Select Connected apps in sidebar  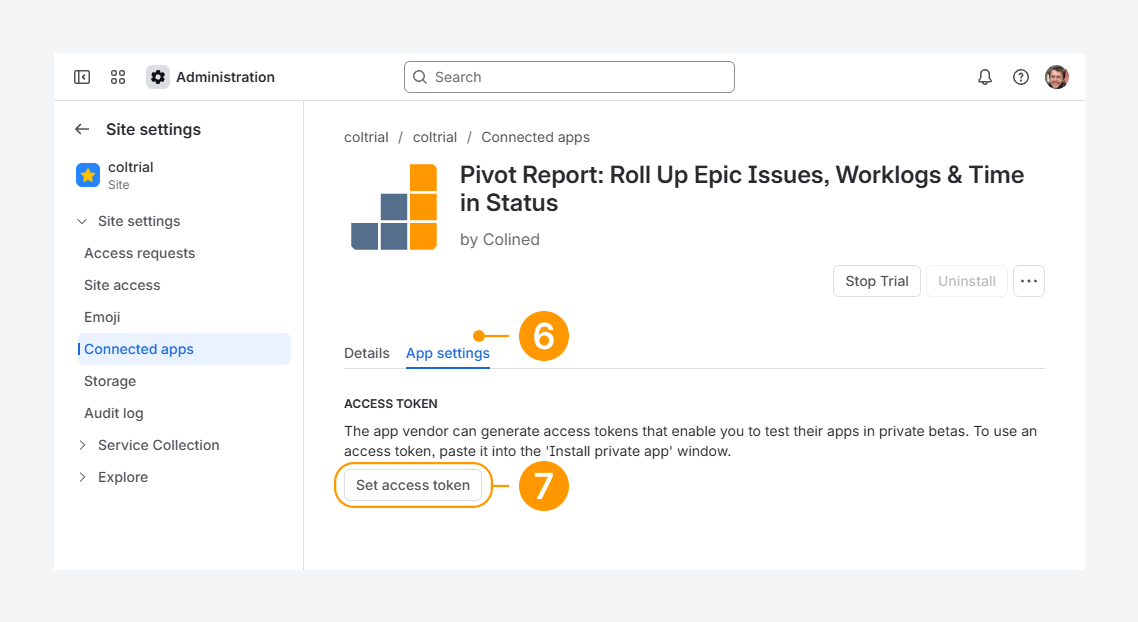(184, 349)
